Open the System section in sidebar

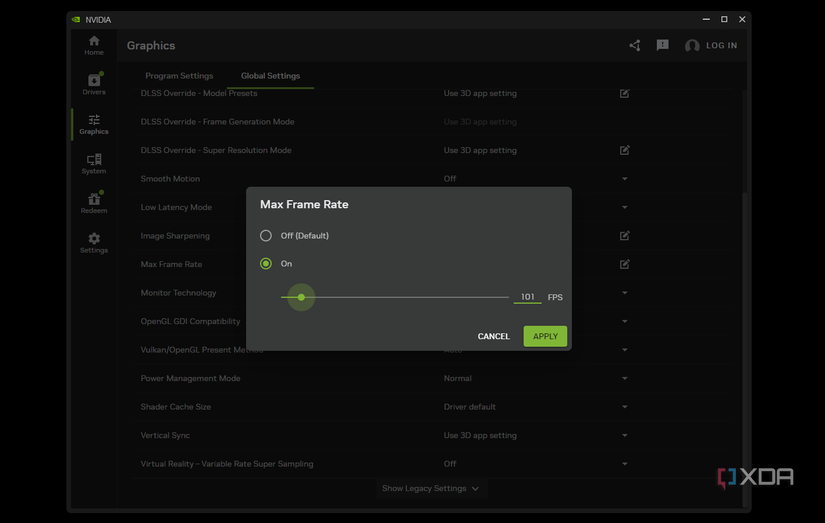click(94, 164)
